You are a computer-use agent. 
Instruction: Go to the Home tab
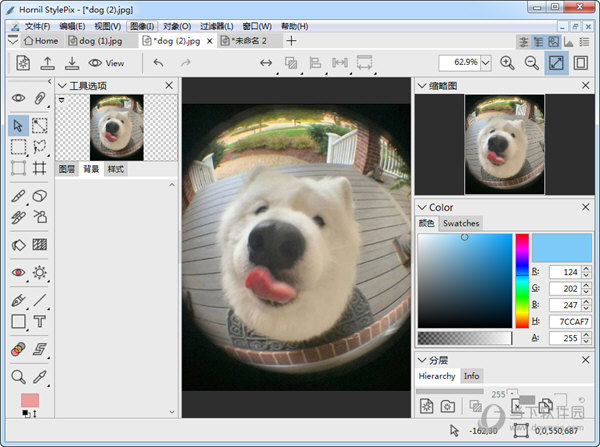pos(41,41)
